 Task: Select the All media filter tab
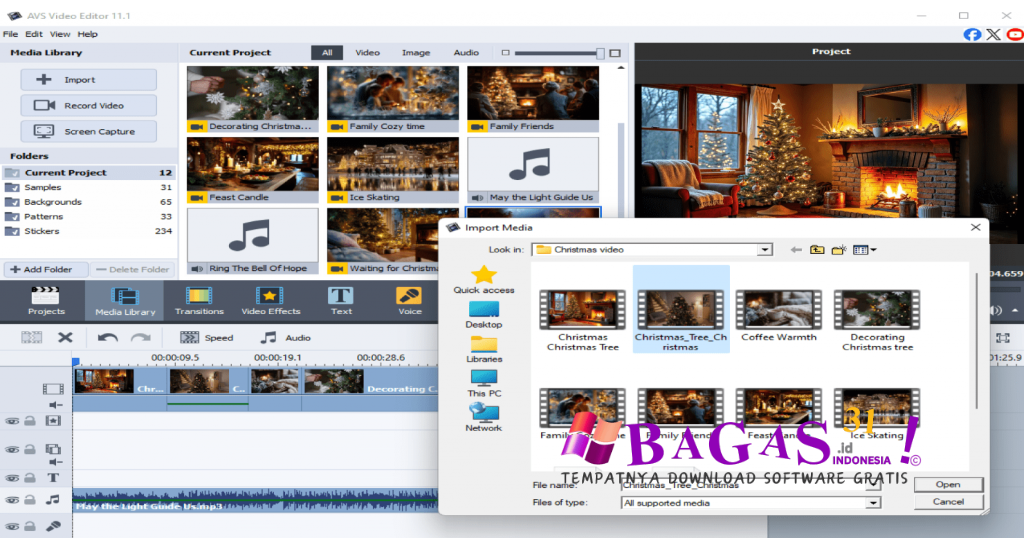point(327,52)
